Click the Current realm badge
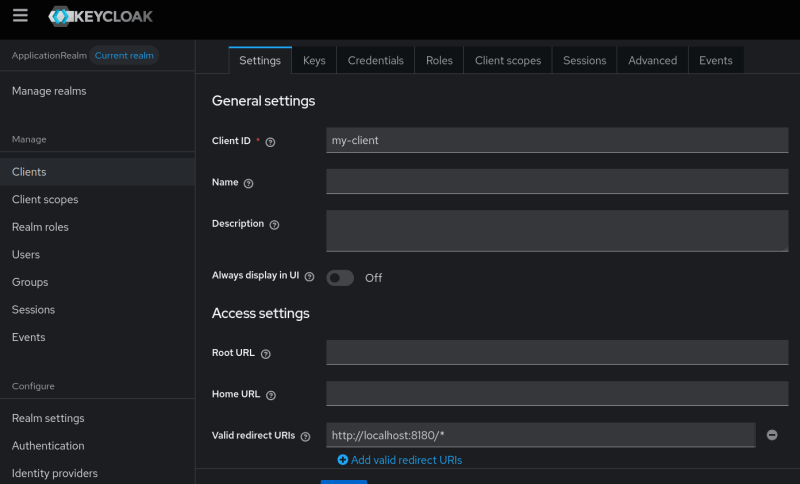Screen dimensions: 800x484 pos(124,56)
